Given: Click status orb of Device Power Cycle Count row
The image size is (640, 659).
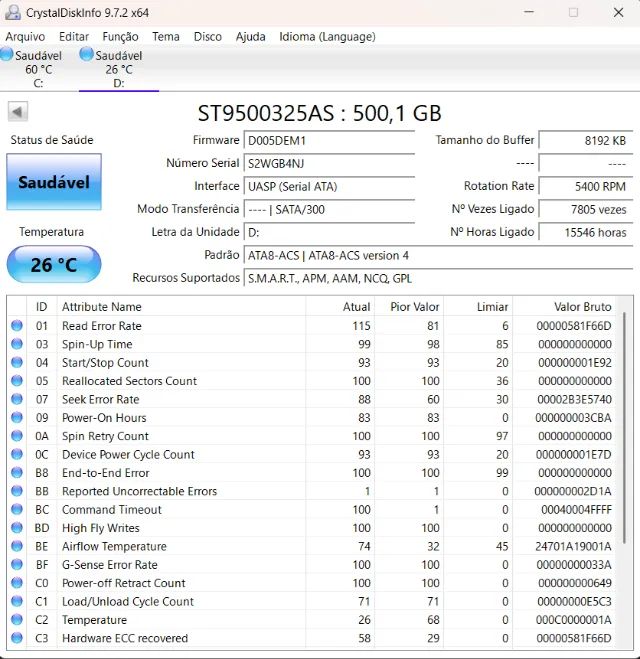Looking at the screenshot, I should [17, 454].
